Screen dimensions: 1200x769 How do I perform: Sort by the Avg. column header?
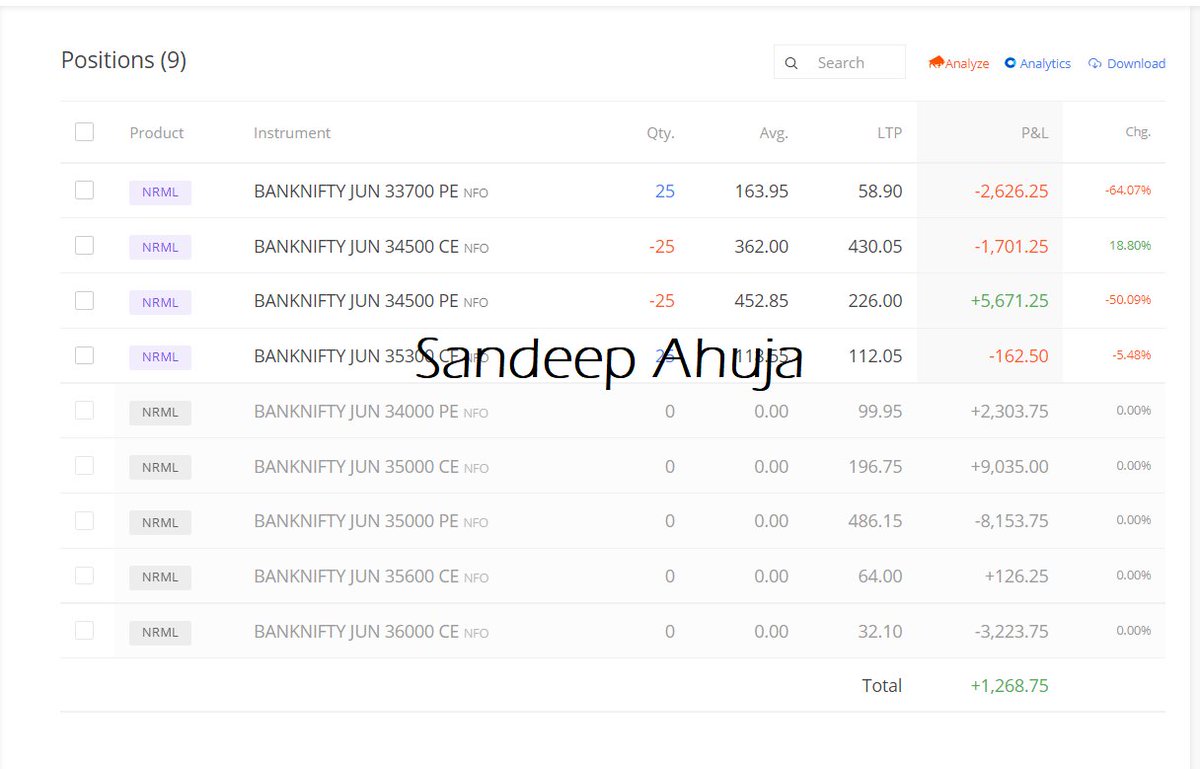(774, 132)
